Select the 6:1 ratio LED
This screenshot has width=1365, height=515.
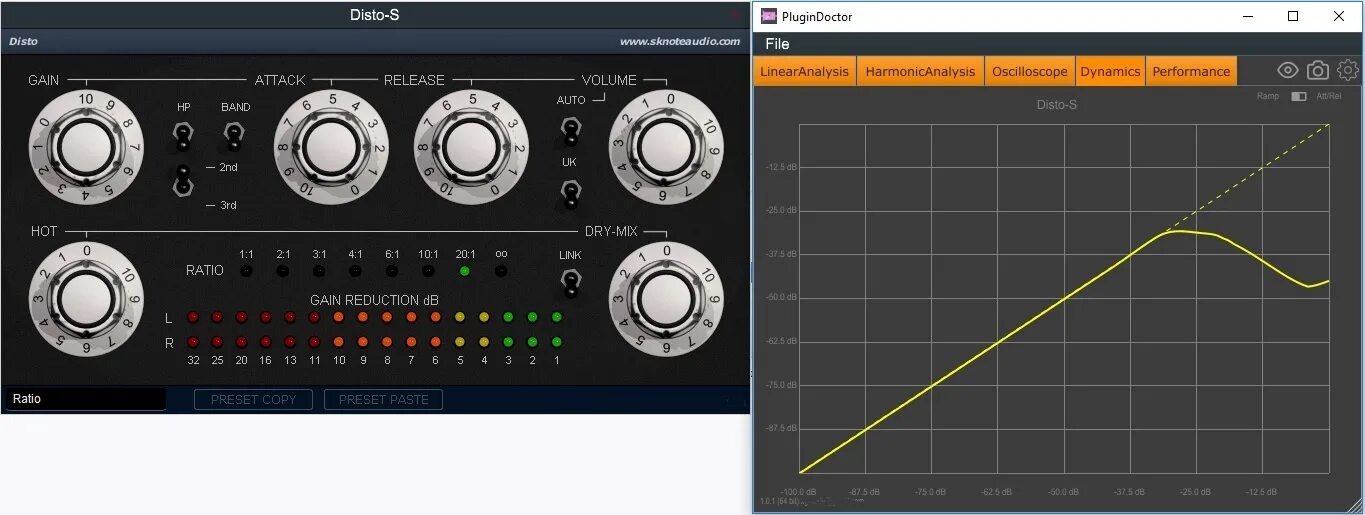[392, 270]
